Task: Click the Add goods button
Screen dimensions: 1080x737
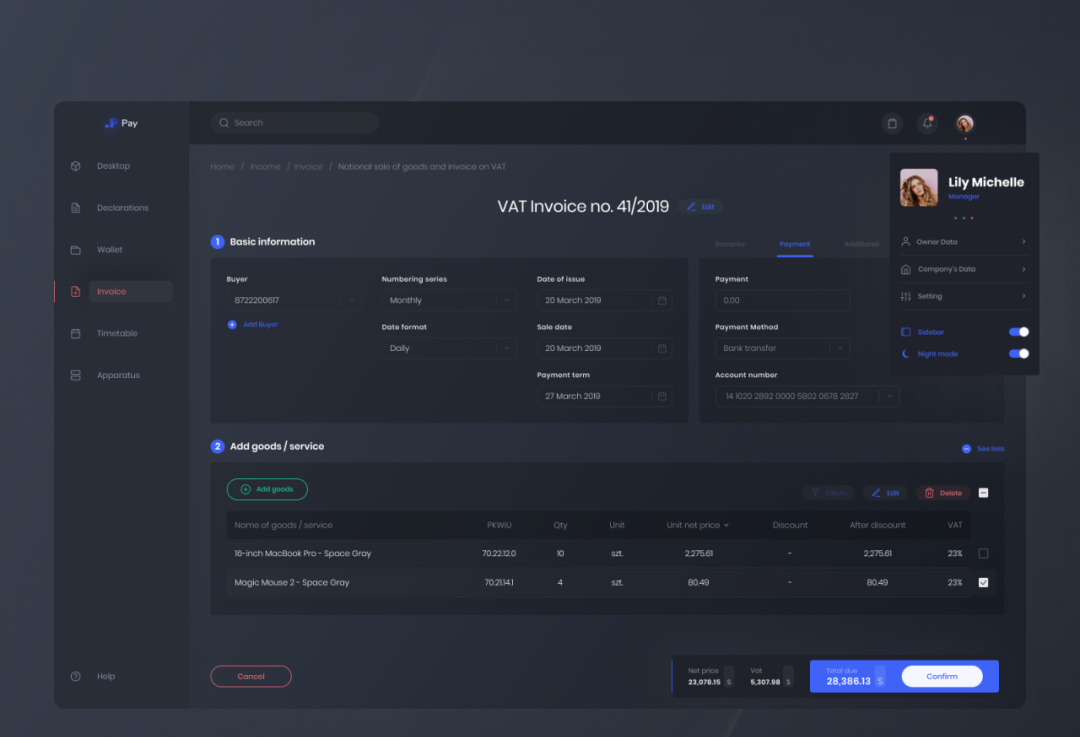Action: click(x=267, y=489)
